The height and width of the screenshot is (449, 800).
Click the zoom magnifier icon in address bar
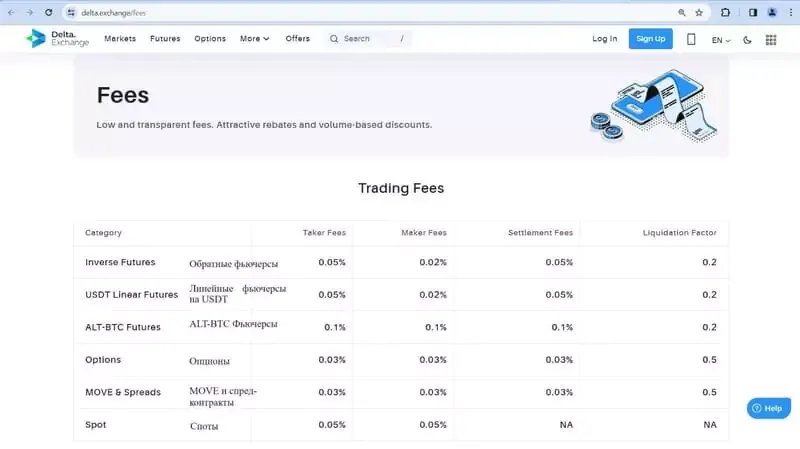(682, 13)
